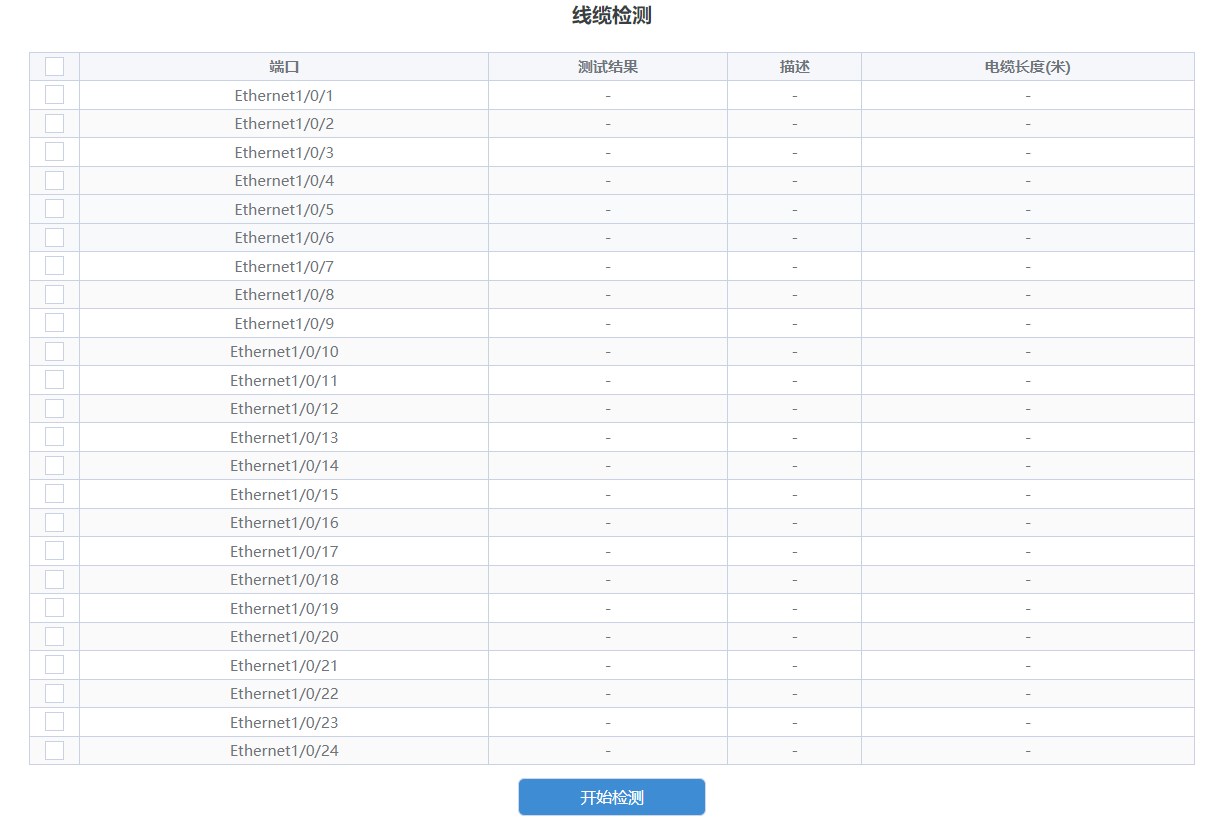Click the Ethernet1/0/10 port name
The width and height of the screenshot is (1222, 821).
point(284,352)
